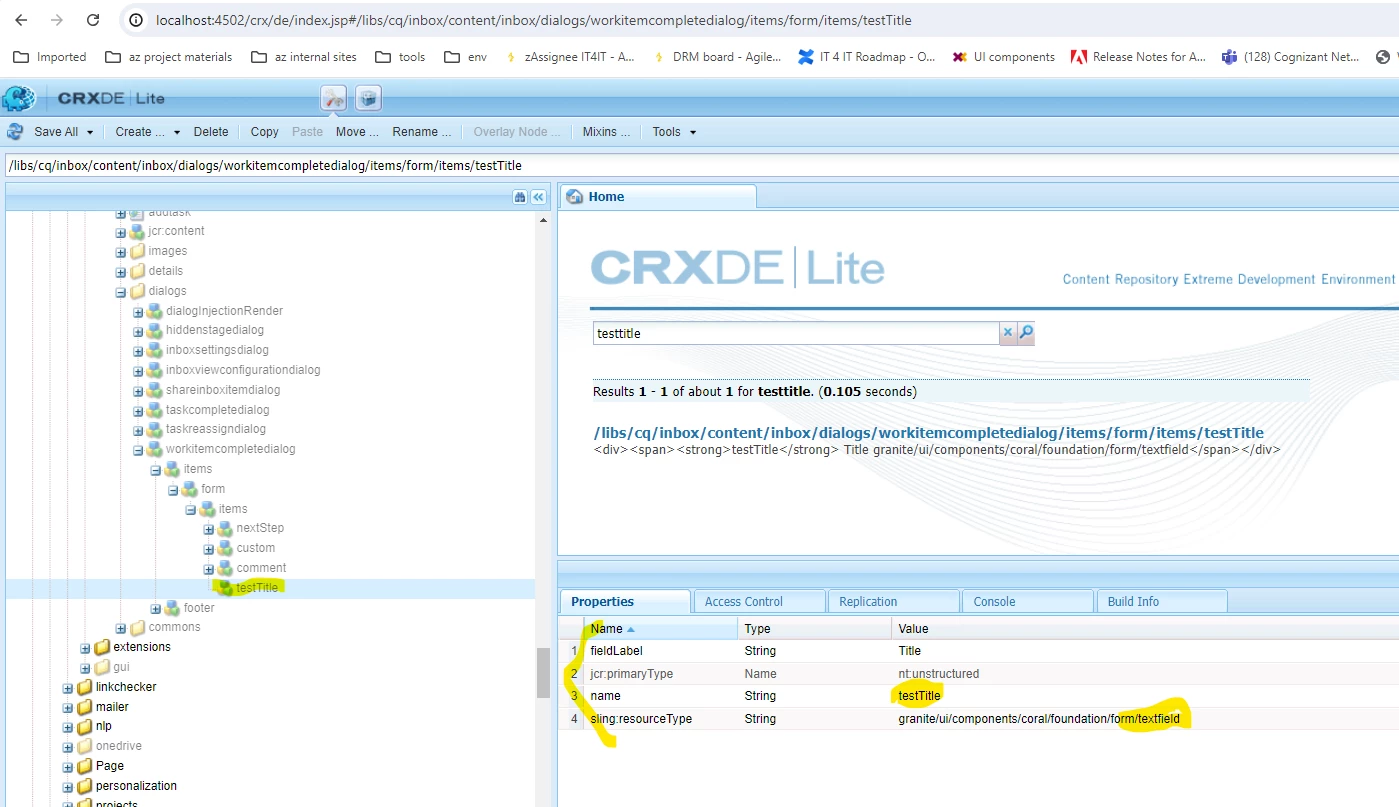The width and height of the screenshot is (1399, 807).
Task: Click the CRXDE Lite globe logo icon
Action: [19, 98]
